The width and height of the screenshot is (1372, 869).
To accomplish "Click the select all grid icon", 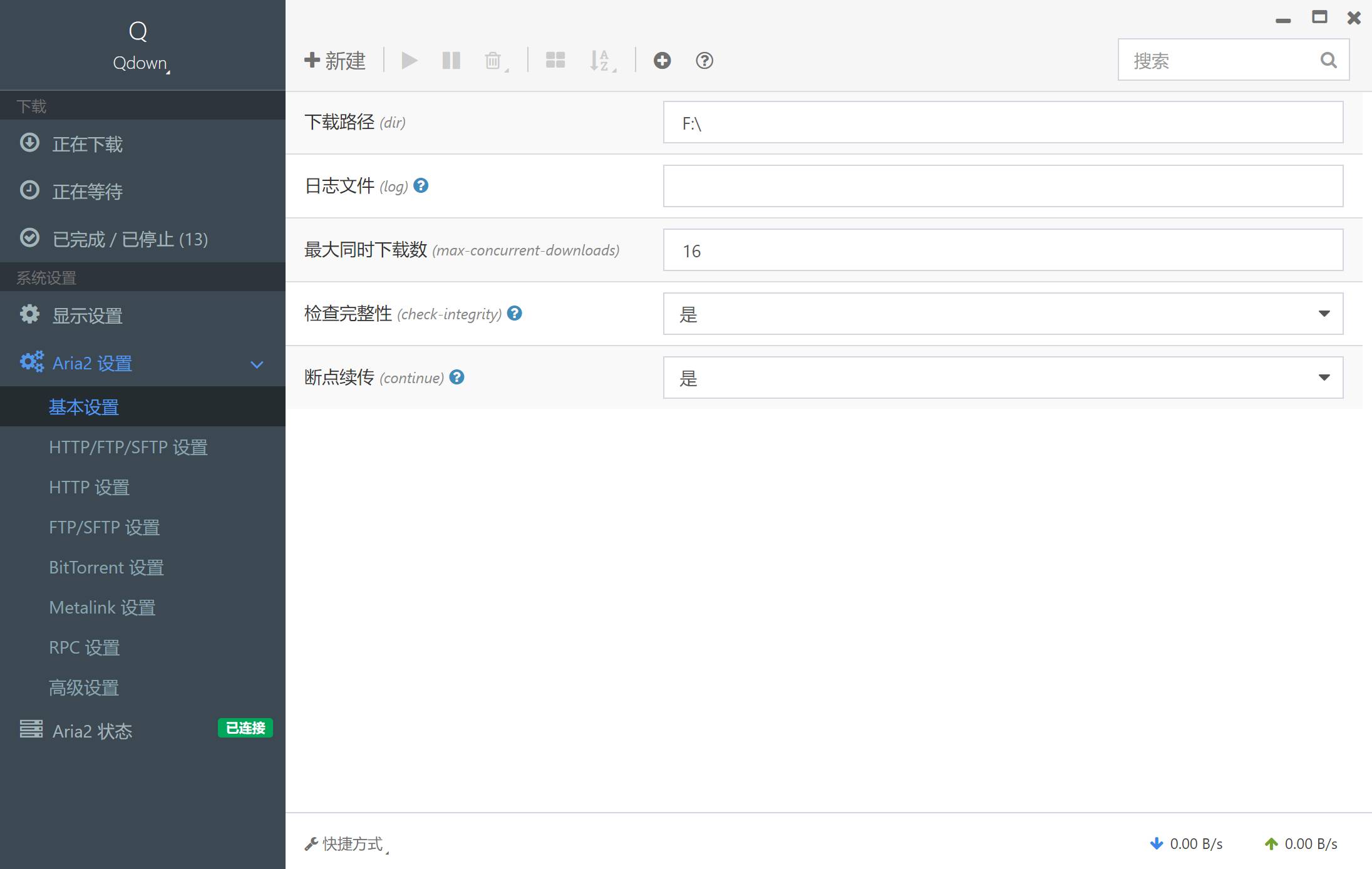I will tap(555, 61).
